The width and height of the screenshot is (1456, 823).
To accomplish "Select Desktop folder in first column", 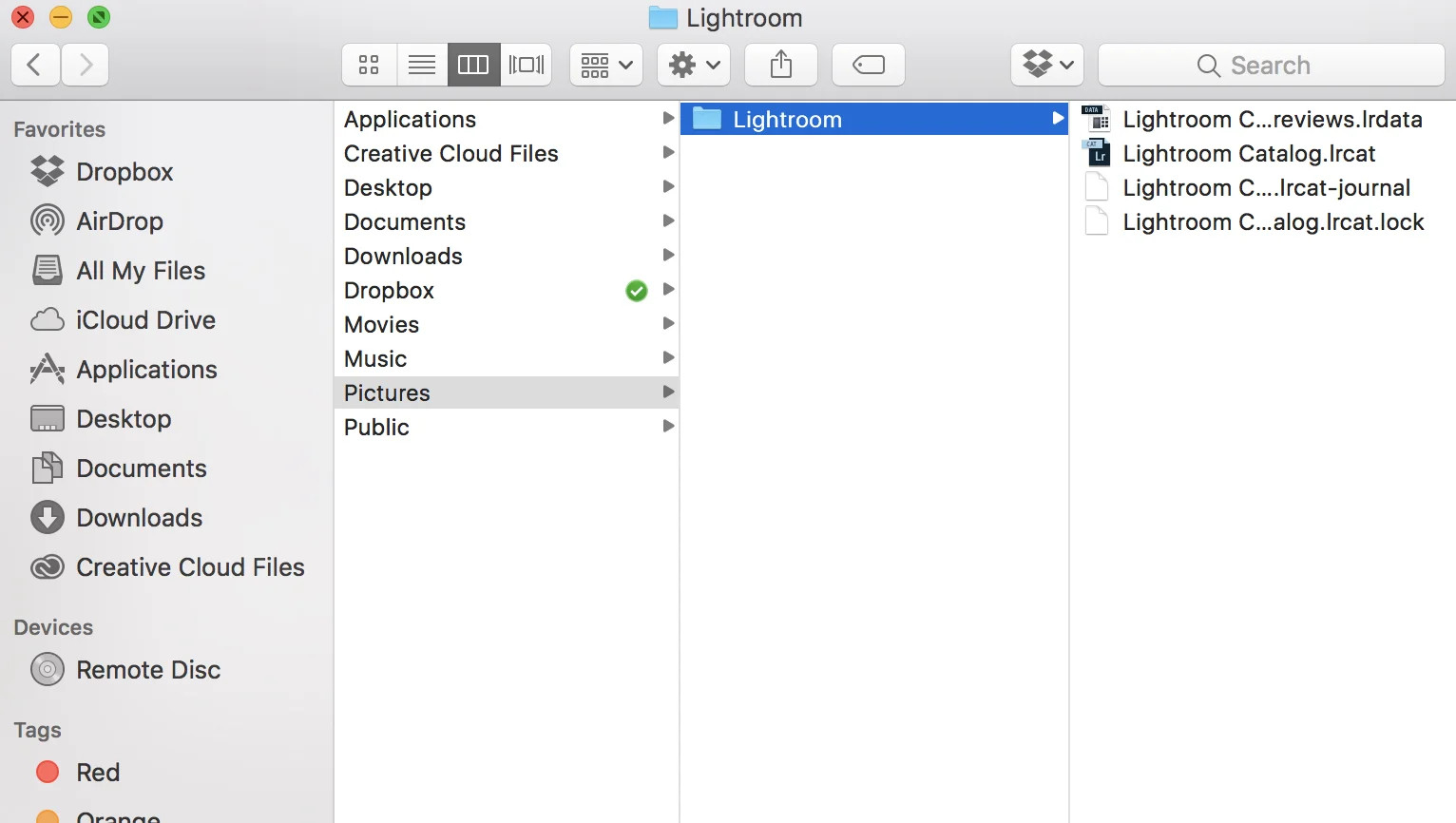I will click(507, 187).
